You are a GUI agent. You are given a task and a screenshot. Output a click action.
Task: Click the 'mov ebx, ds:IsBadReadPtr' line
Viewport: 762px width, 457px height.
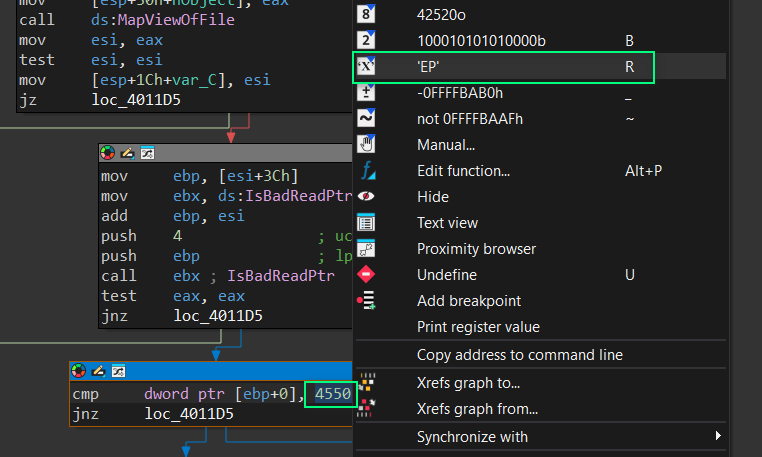click(x=226, y=195)
